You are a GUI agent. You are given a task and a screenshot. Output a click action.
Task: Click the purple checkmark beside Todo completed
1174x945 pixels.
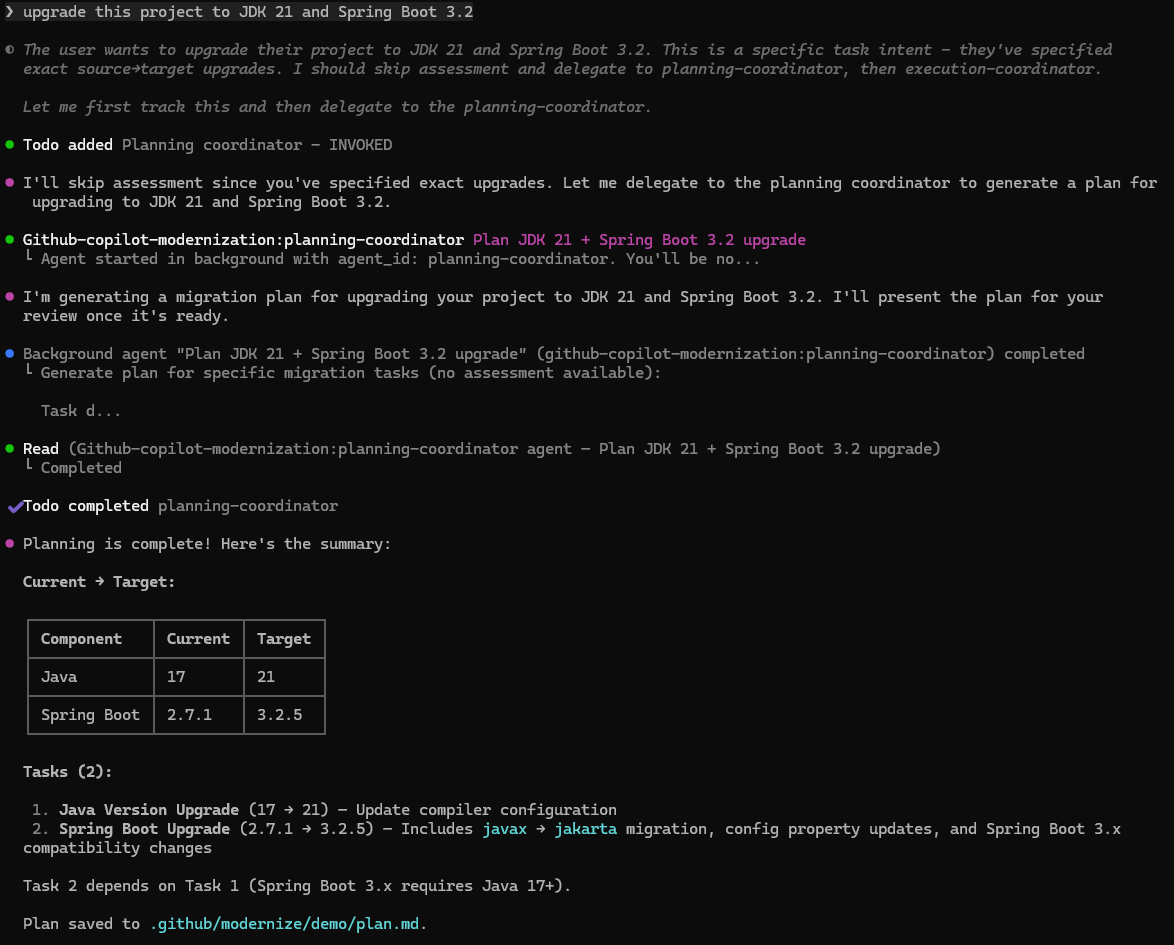tap(14, 507)
